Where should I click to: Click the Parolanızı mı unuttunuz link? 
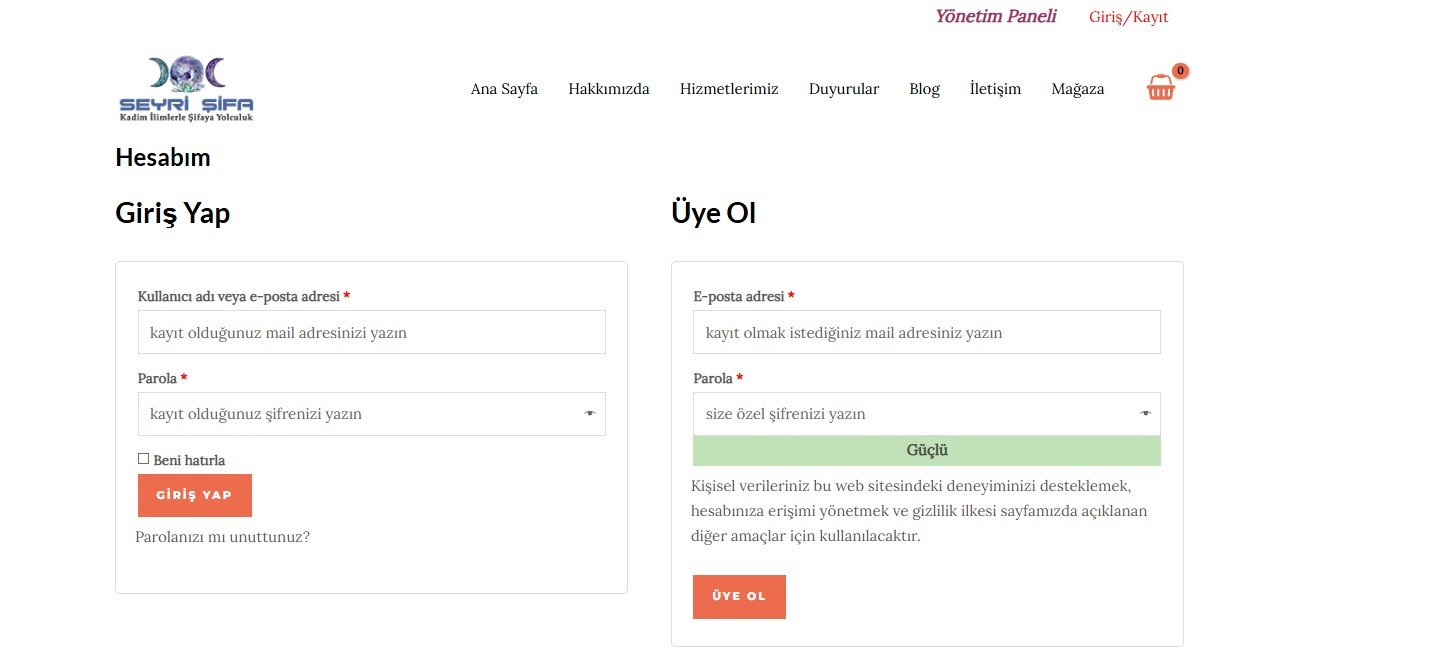pyautogui.click(x=223, y=537)
